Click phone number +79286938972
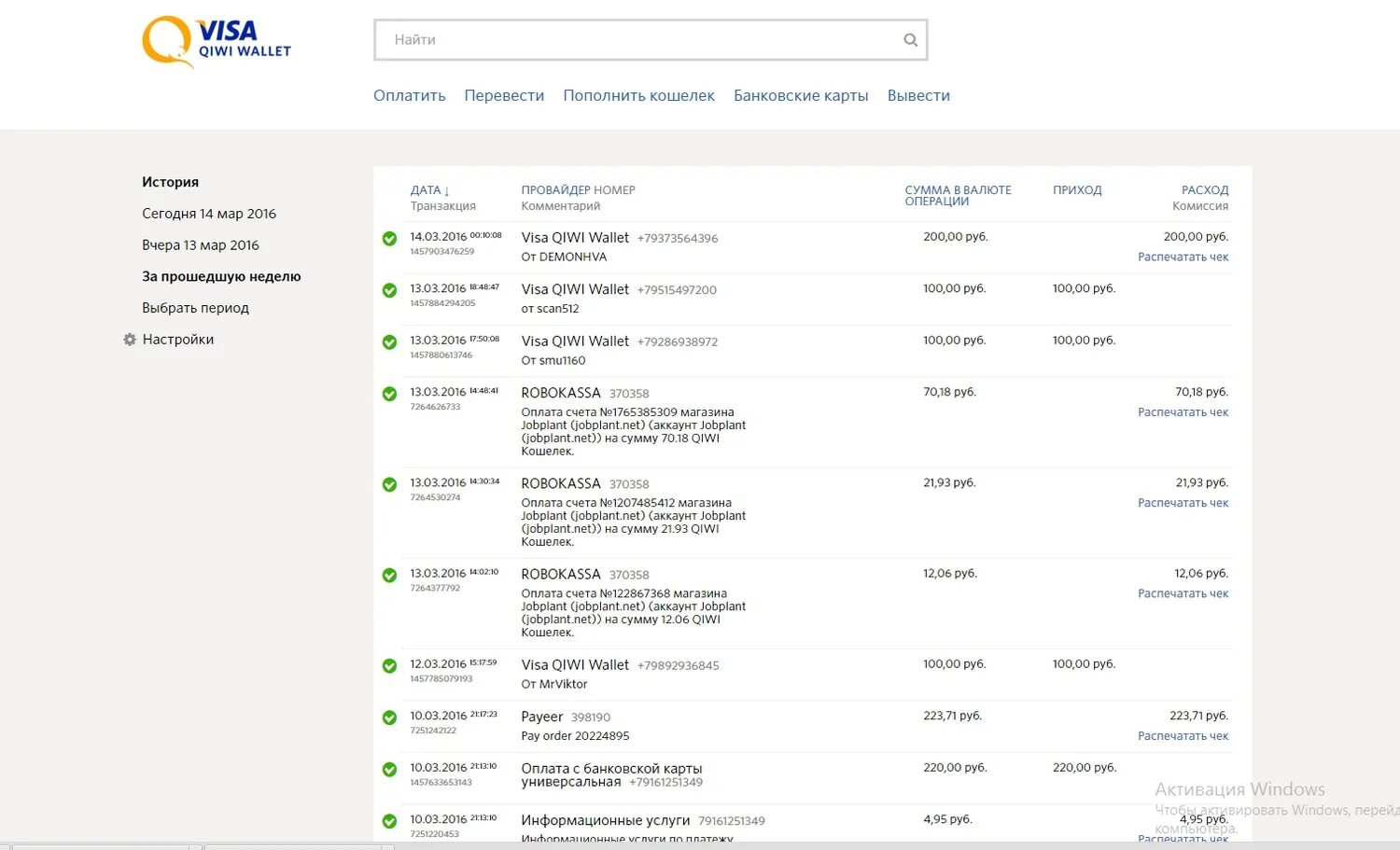 [x=678, y=342]
